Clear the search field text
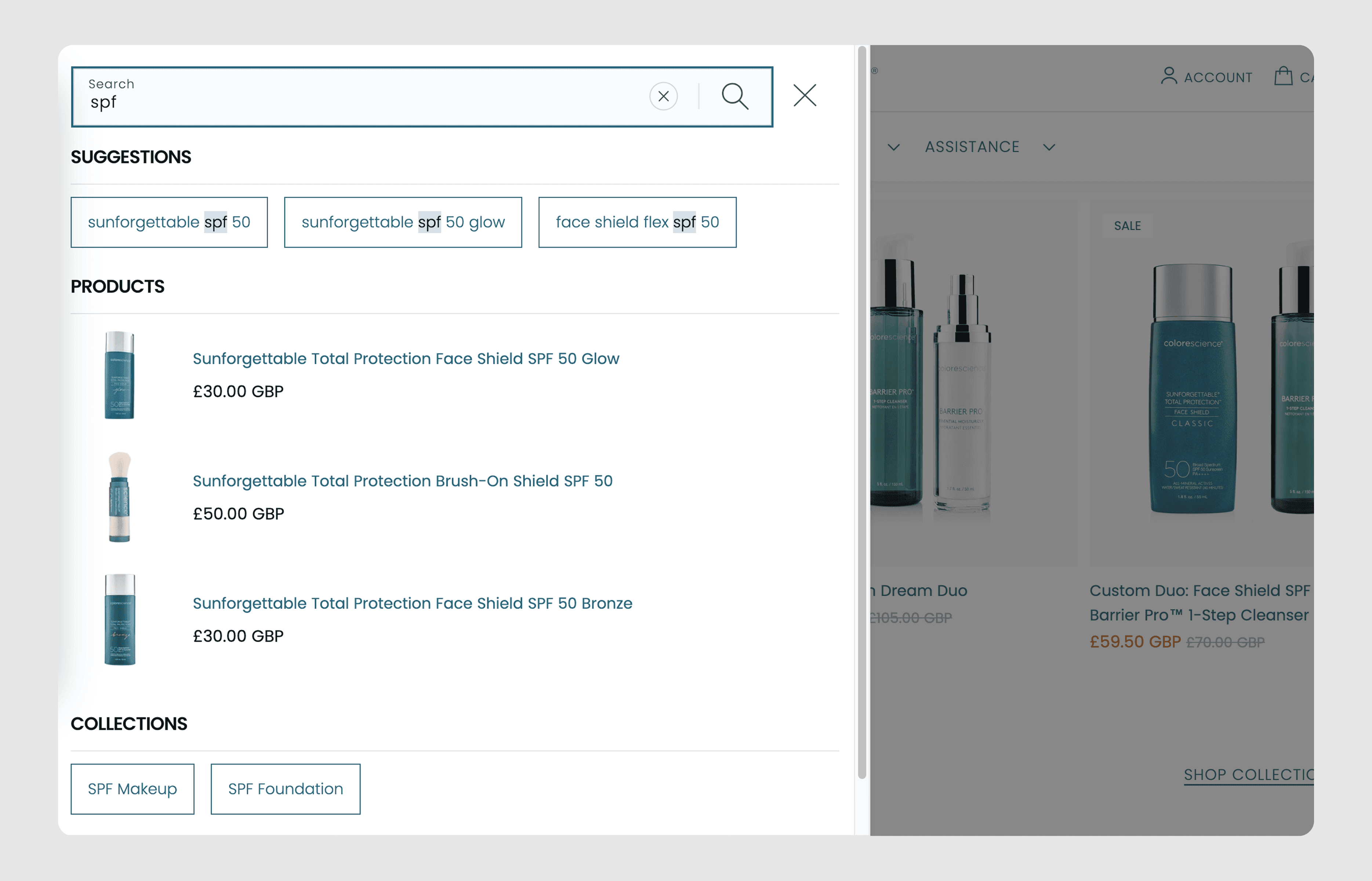 [x=663, y=96]
